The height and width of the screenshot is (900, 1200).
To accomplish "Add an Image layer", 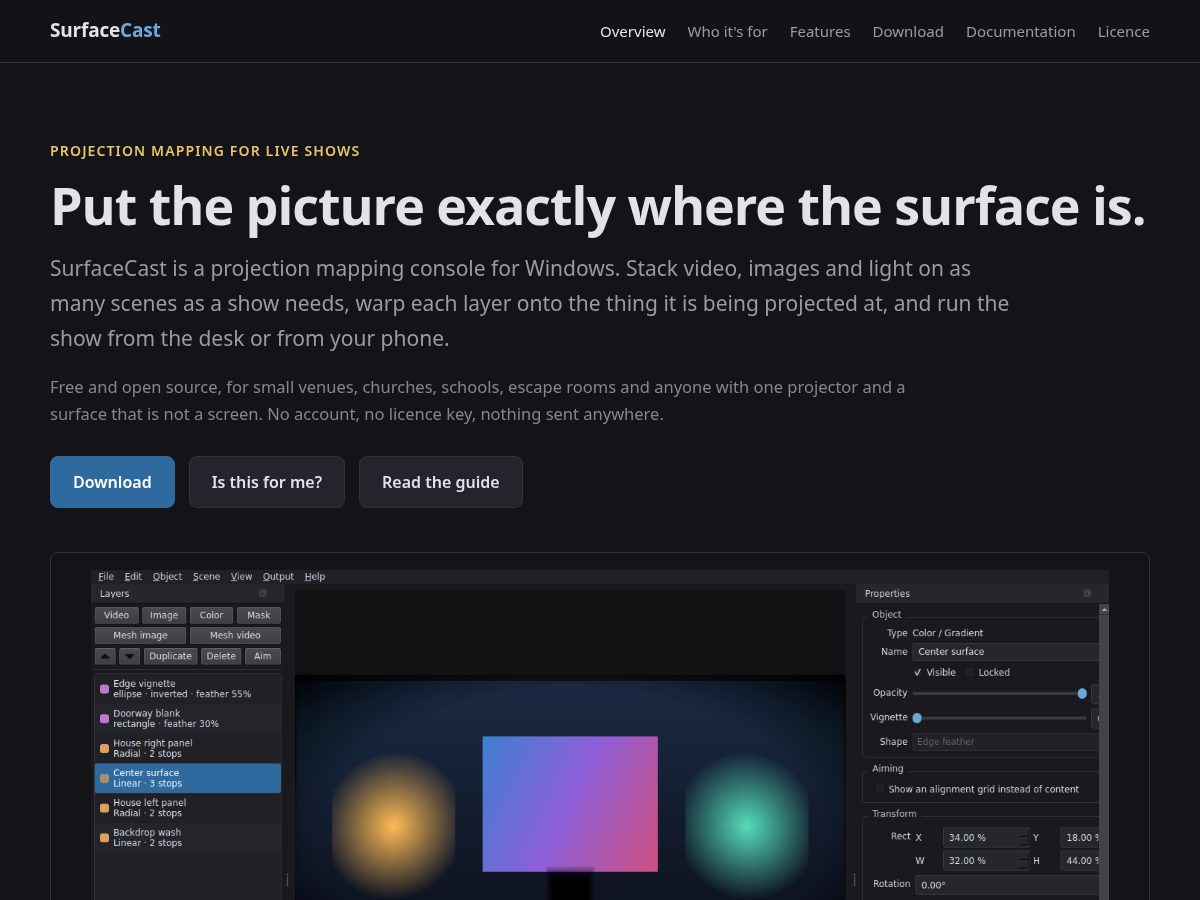I will [164, 616].
